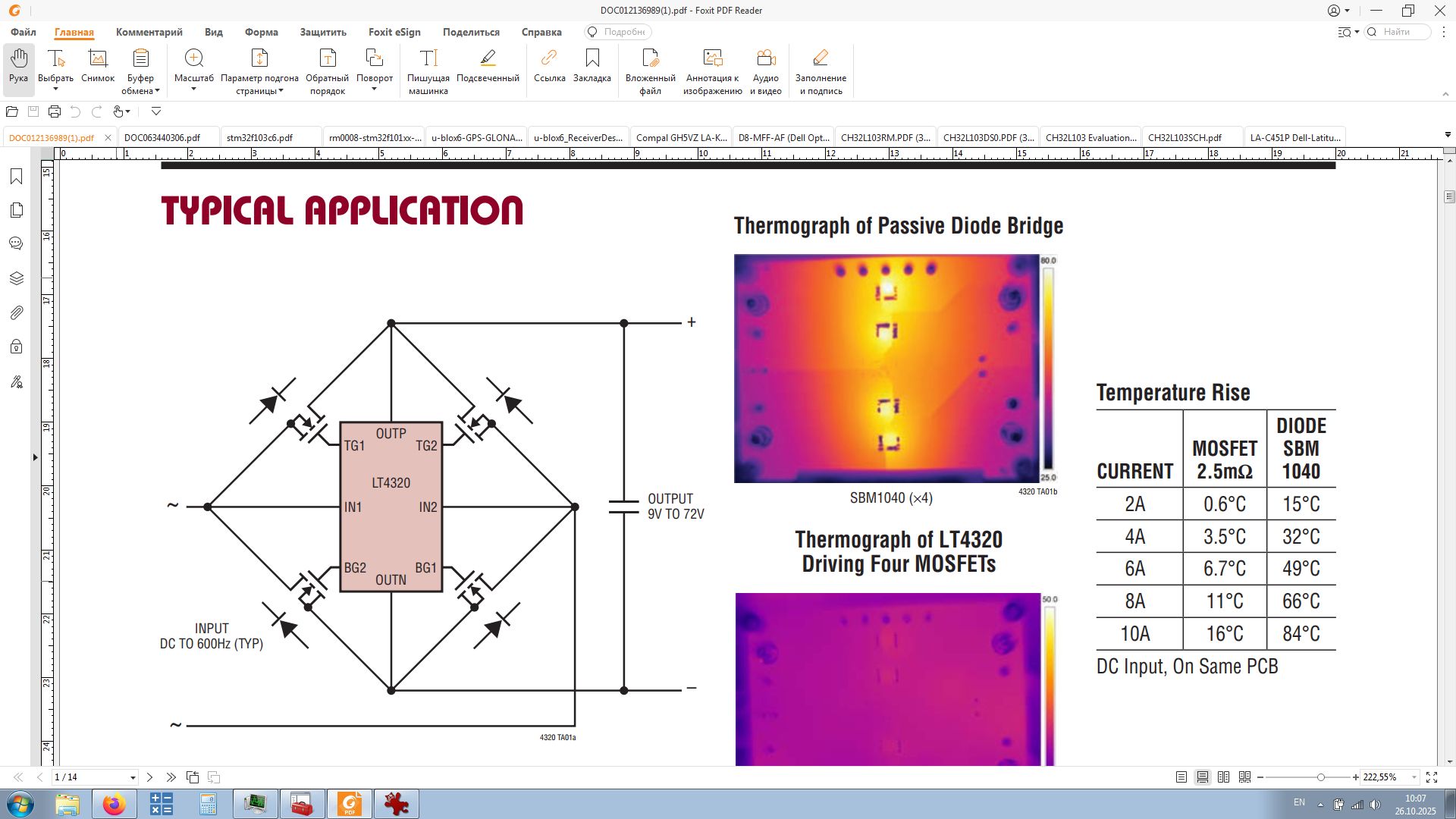This screenshot has width=1456, height=819.
Task: Open the signatures panel in left sidebar
Action: tap(17, 381)
